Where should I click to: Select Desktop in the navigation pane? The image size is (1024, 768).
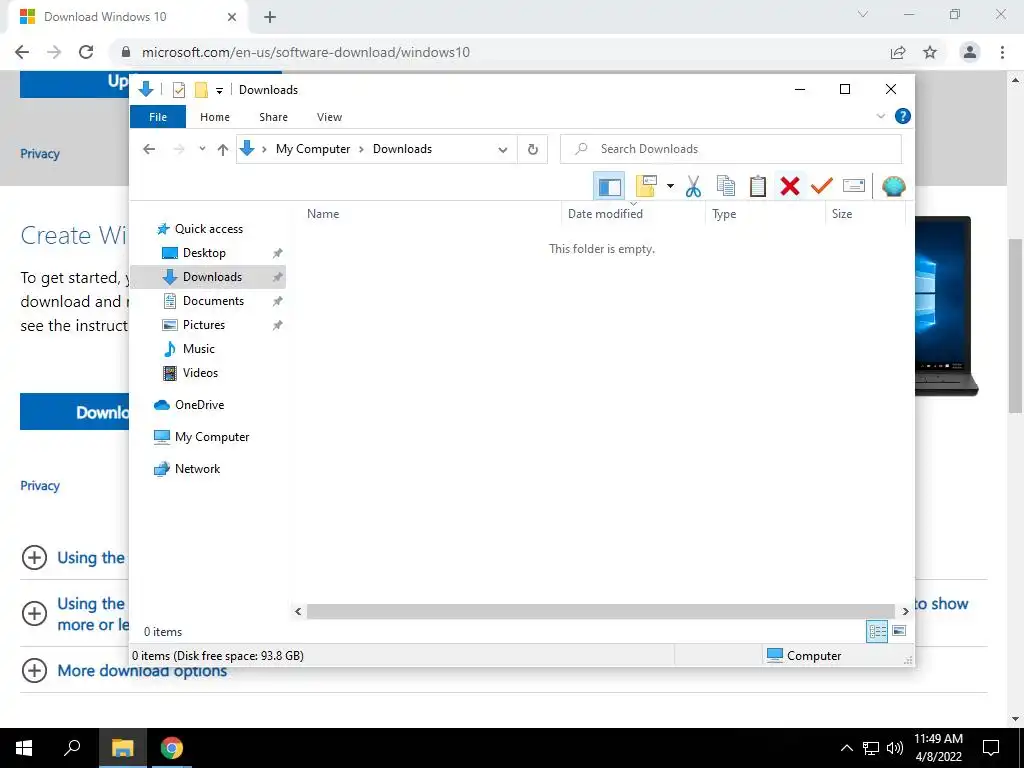click(x=204, y=253)
